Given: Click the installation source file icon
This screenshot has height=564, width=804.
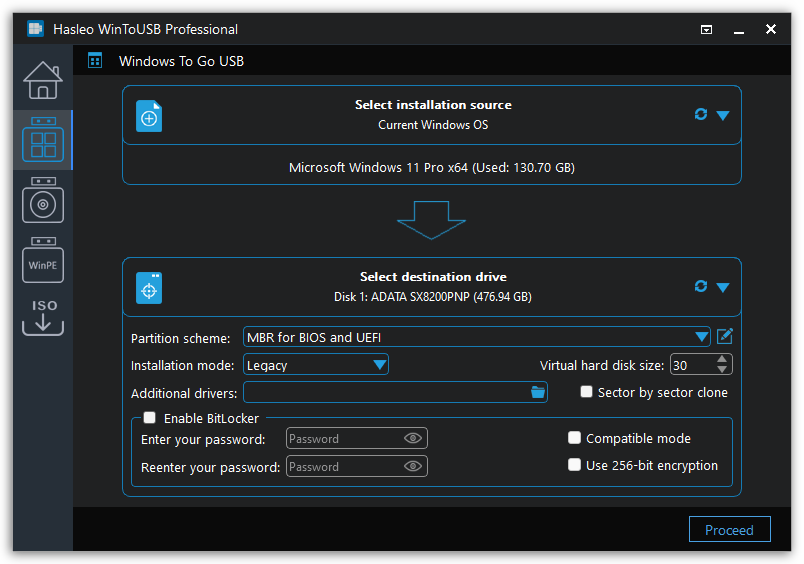Looking at the screenshot, I should pyautogui.click(x=149, y=116).
